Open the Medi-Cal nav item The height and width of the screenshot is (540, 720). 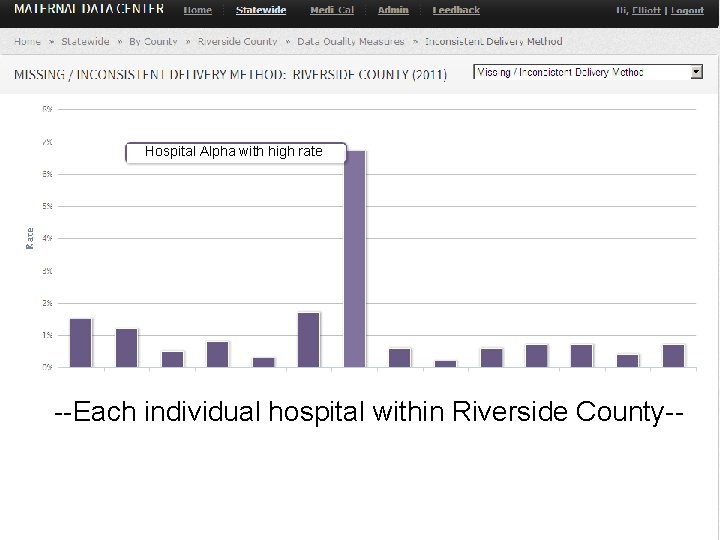coord(332,10)
